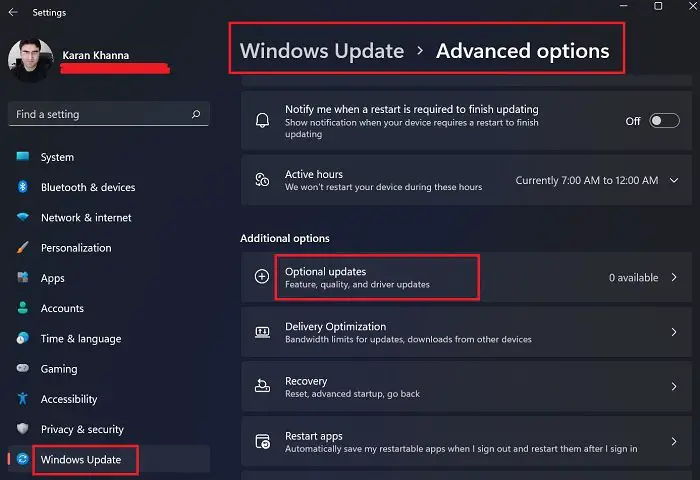Click the search magnifier icon

click(196, 114)
